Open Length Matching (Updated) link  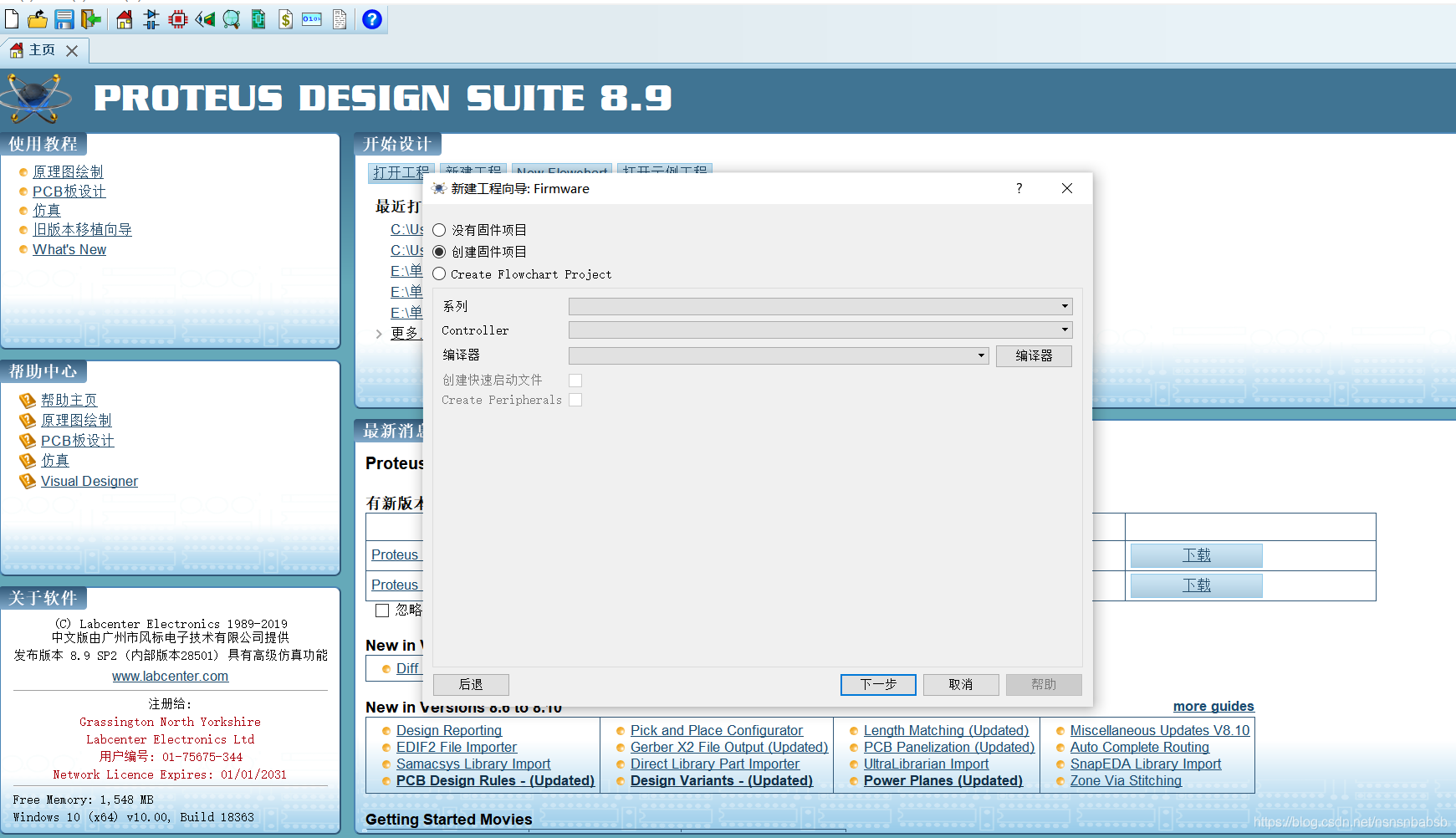click(946, 730)
